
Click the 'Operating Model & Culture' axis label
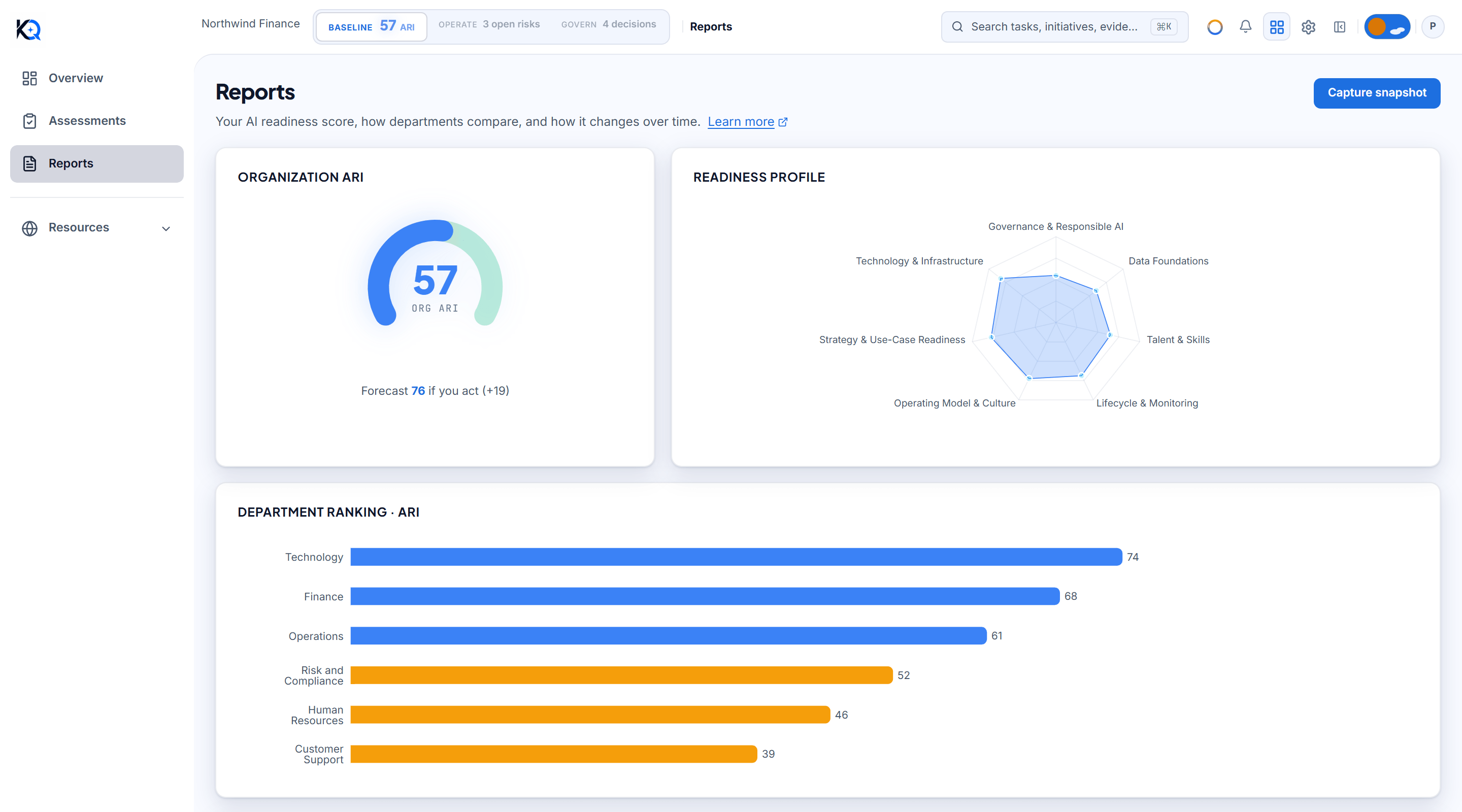[x=954, y=403]
